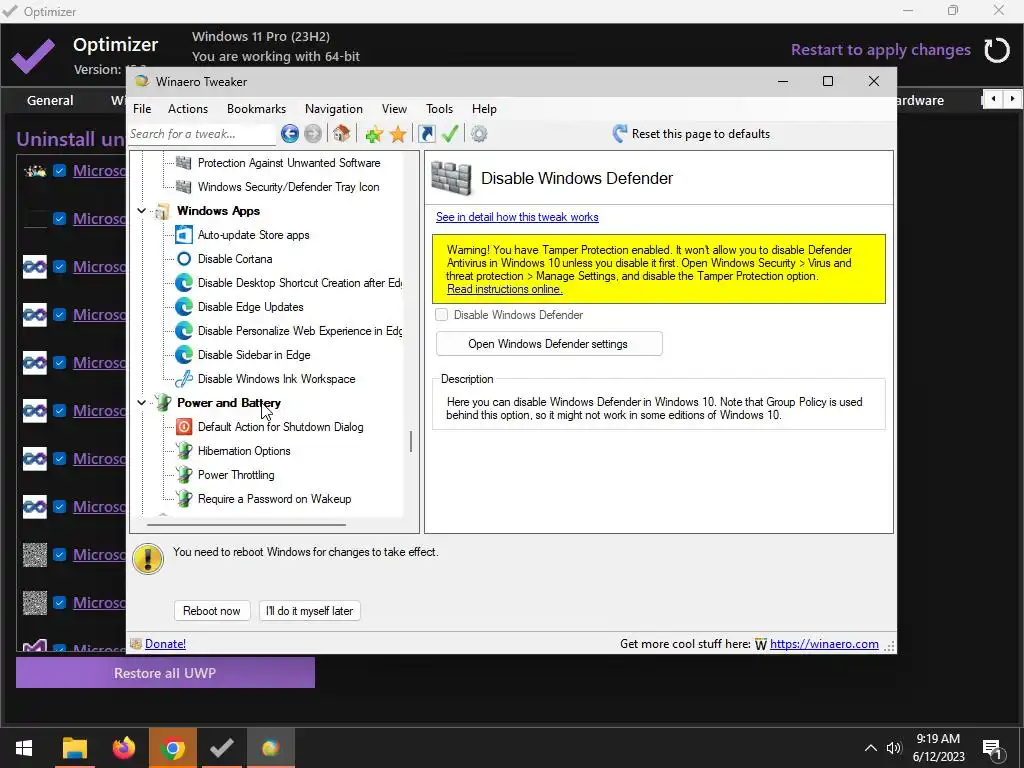Click the Donate! link
Image resolution: width=1024 pixels, height=768 pixels.
[165, 644]
